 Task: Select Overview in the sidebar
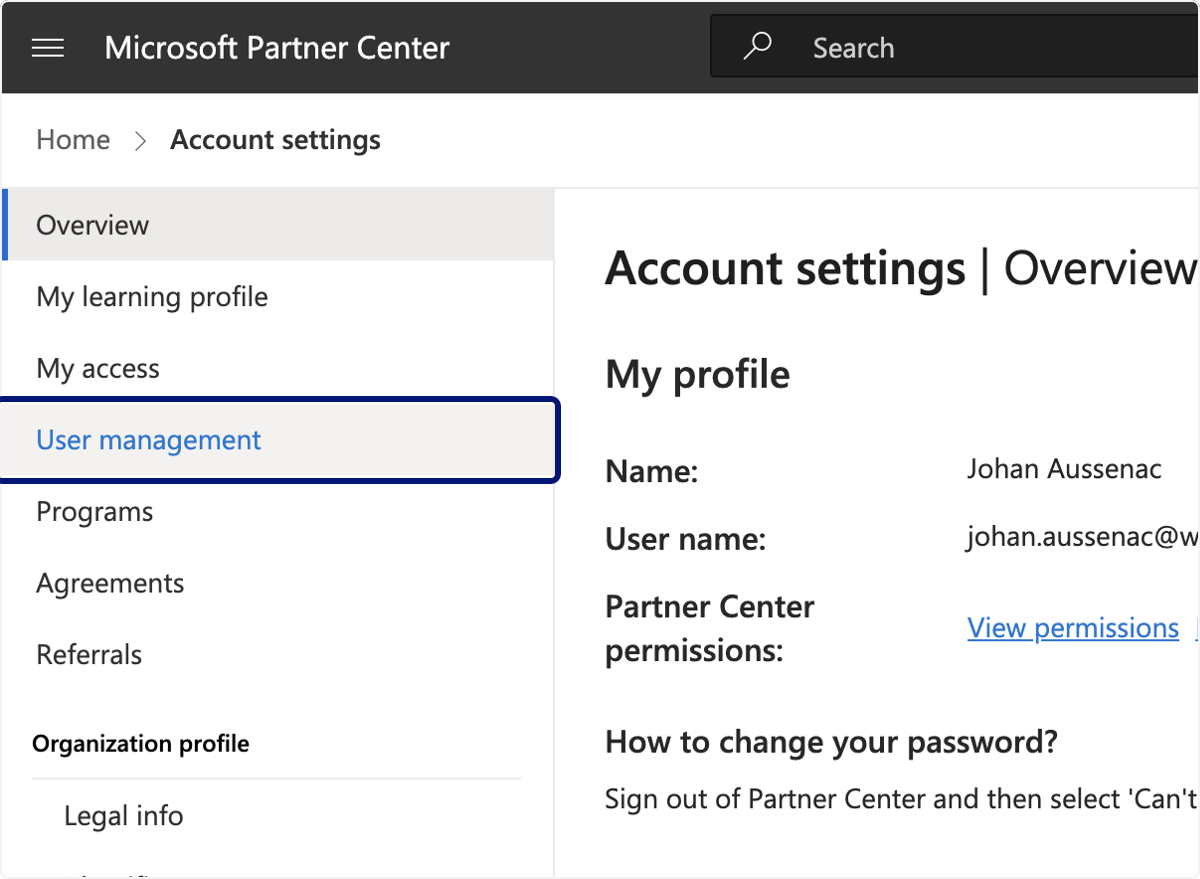click(x=278, y=225)
